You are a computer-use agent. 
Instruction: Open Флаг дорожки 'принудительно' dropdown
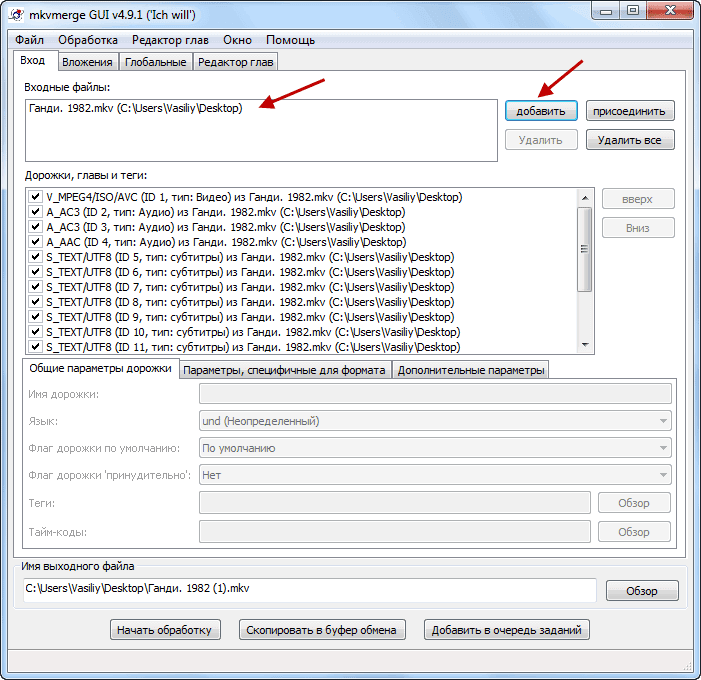pos(435,475)
